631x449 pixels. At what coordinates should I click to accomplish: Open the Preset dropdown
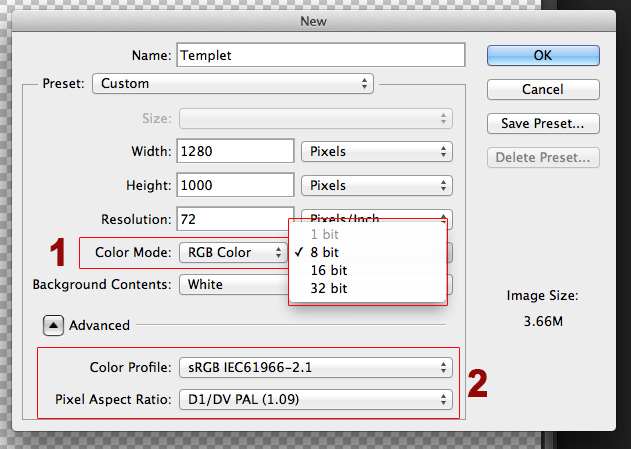pyautogui.click(x=233, y=84)
